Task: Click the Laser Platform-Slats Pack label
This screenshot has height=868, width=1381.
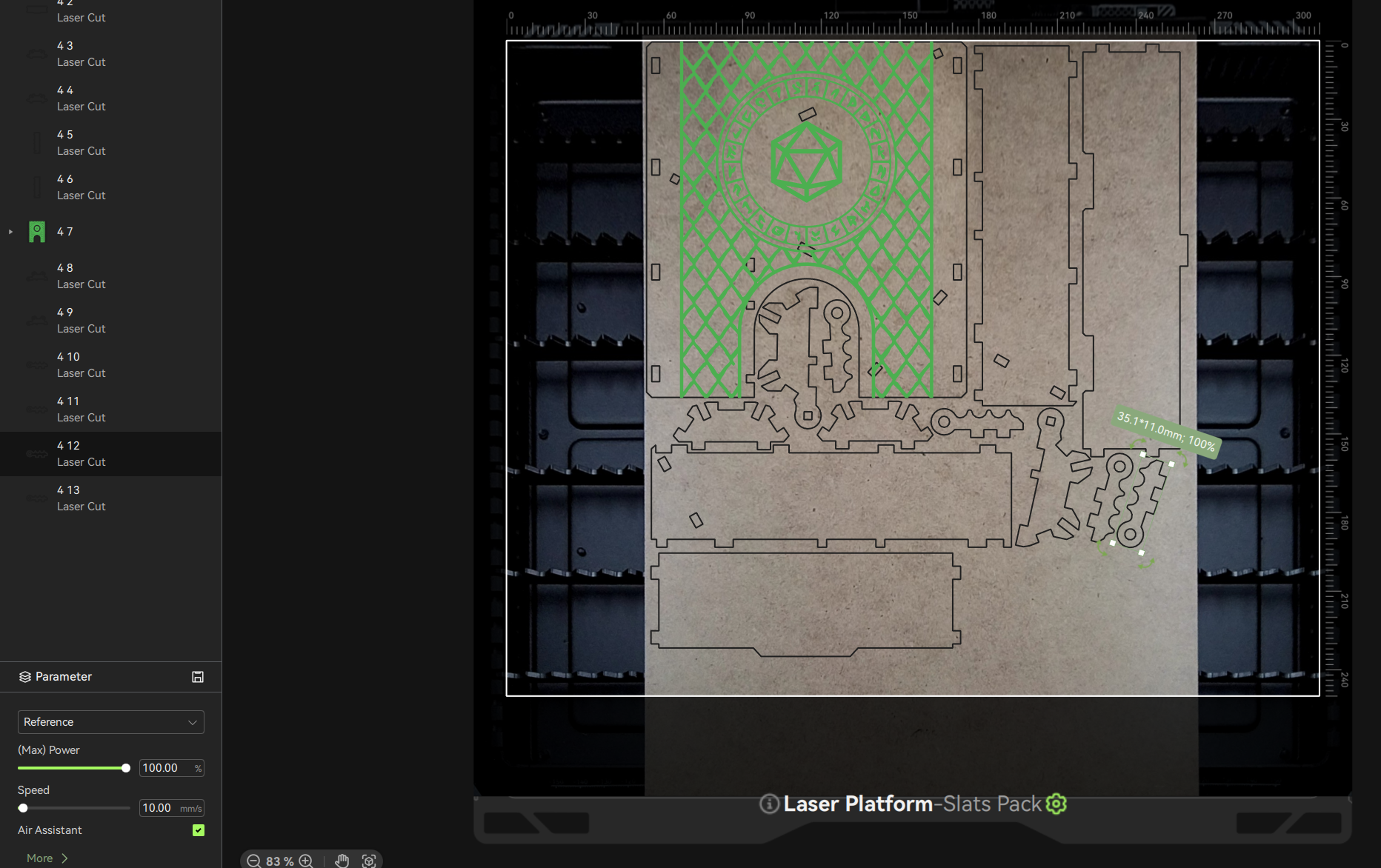Action: click(913, 804)
